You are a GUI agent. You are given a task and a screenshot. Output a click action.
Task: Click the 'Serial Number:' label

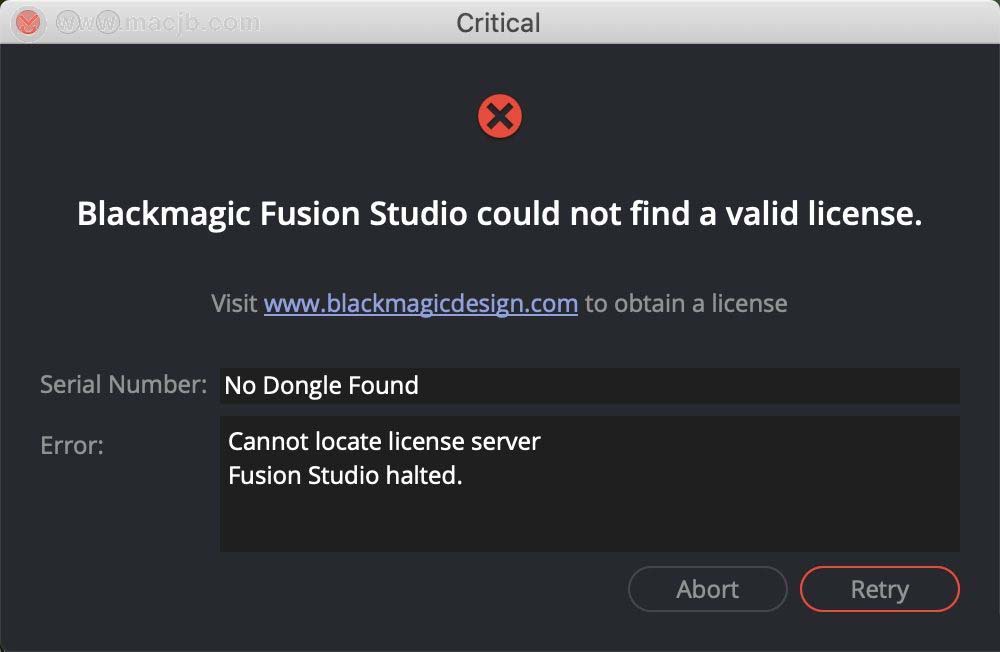click(x=124, y=385)
